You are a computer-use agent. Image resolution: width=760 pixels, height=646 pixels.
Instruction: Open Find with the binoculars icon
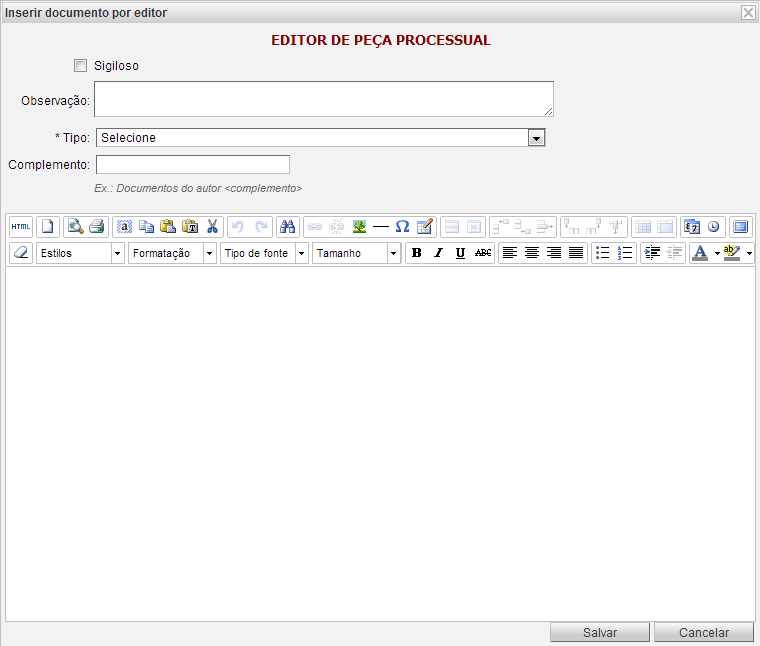[287, 226]
